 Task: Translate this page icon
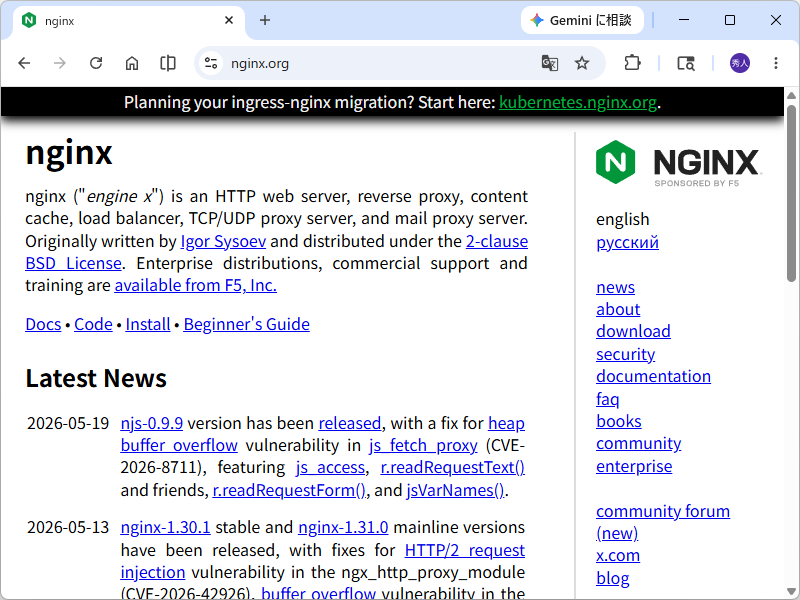coord(549,63)
